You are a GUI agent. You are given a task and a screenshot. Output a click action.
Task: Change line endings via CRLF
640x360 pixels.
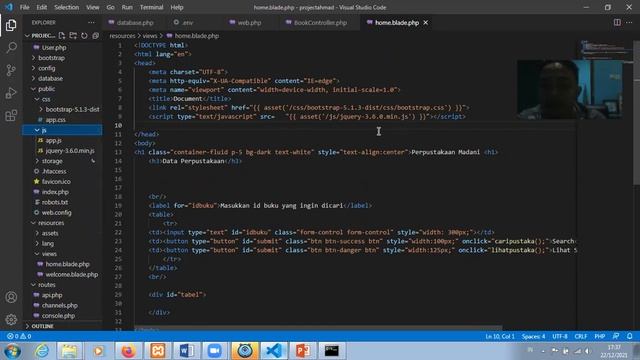tap(581, 336)
